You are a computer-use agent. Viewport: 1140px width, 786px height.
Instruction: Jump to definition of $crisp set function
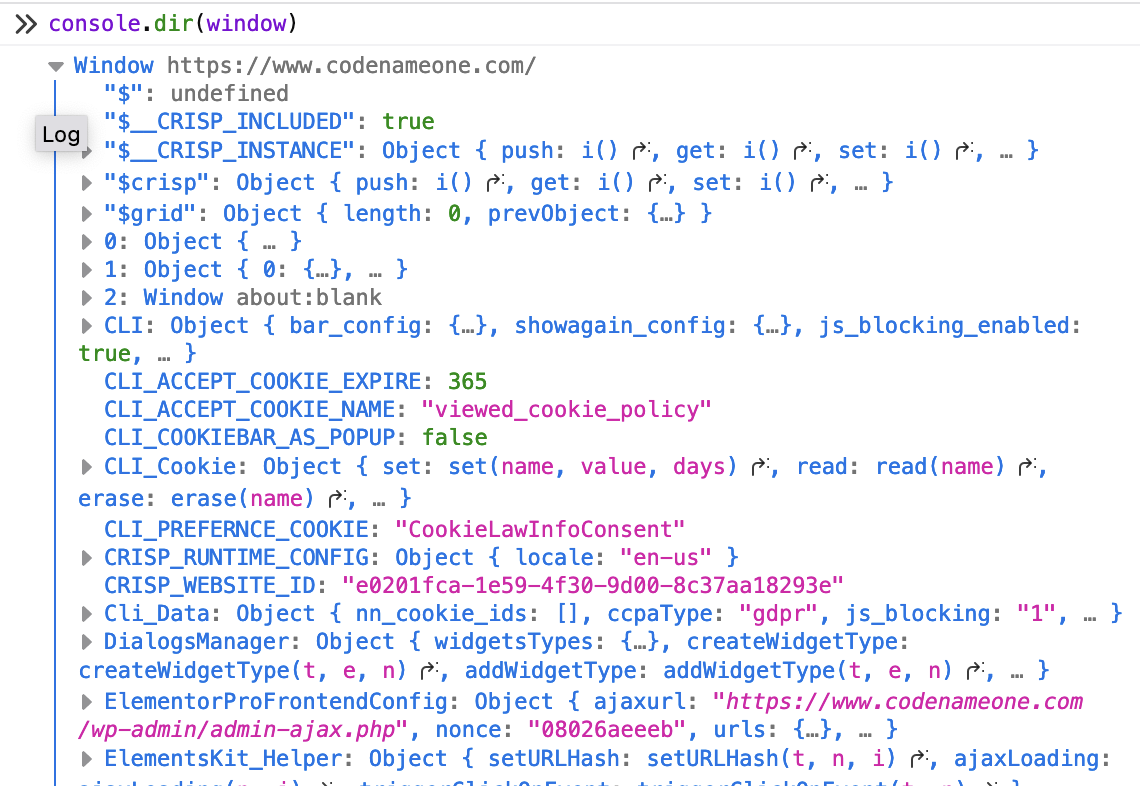pos(819,183)
